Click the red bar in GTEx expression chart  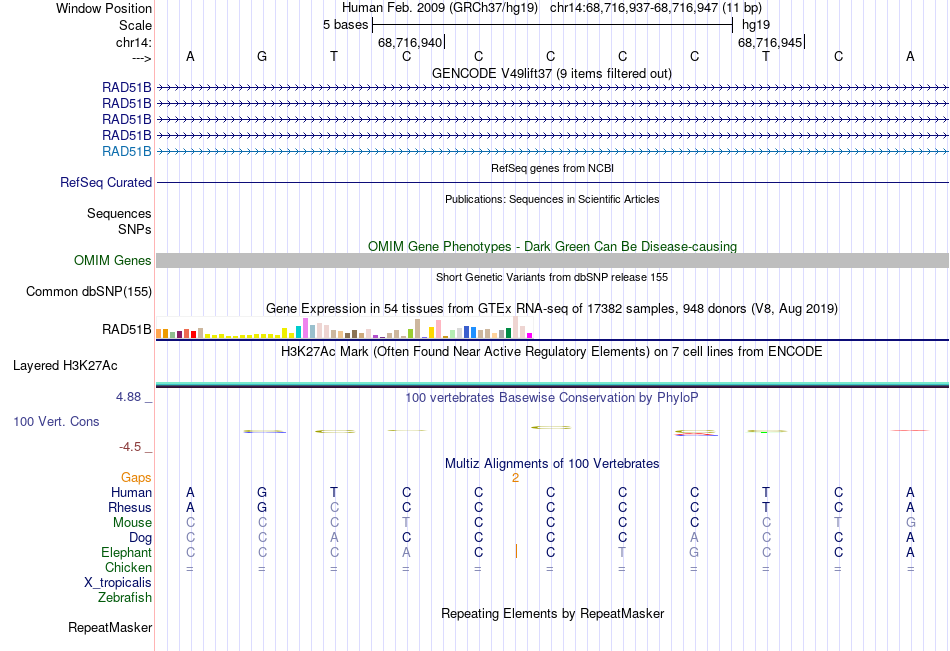193,334
